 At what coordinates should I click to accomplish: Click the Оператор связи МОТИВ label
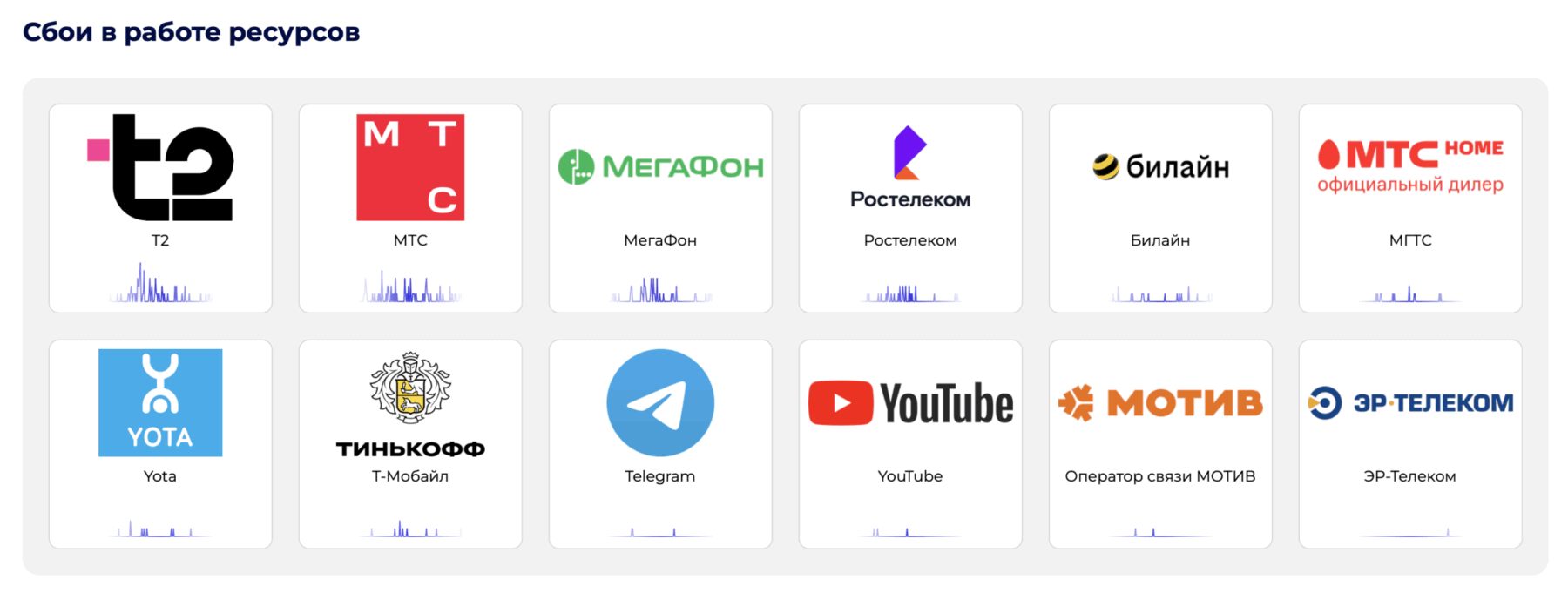[1160, 476]
